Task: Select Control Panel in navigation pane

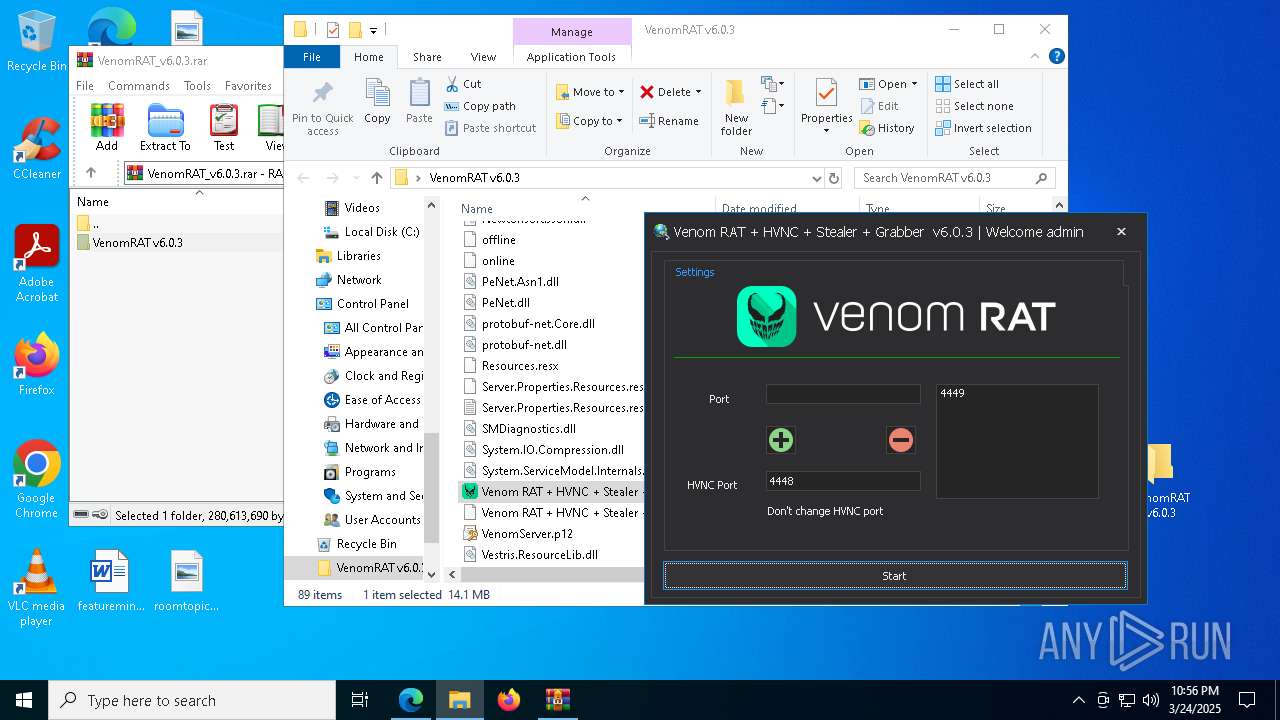Action: (362, 304)
